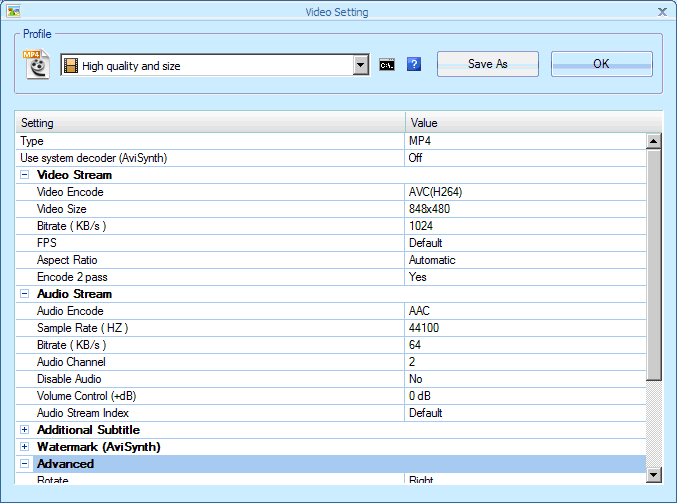
Task: Click the window app icon in title bar
Action: click(14, 11)
